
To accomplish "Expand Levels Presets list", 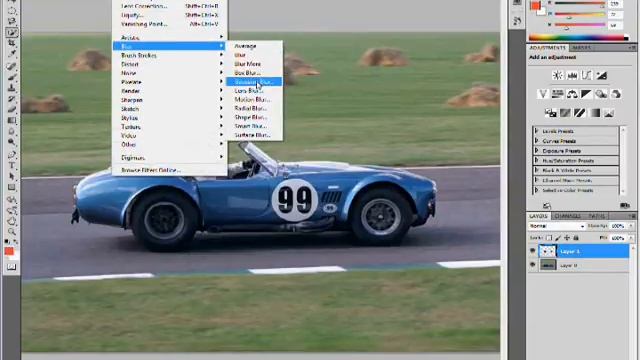I will tap(536, 131).
